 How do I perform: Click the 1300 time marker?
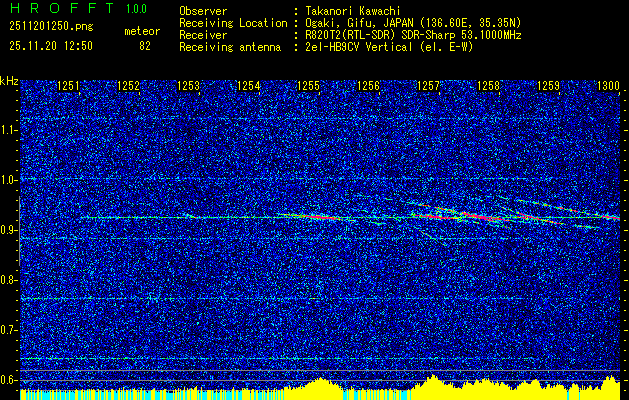[608, 85]
